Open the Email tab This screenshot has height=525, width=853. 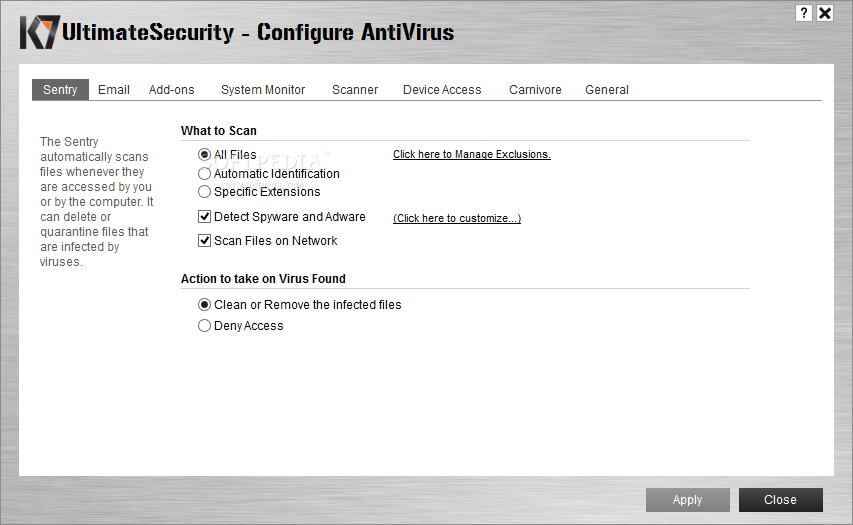(x=114, y=90)
